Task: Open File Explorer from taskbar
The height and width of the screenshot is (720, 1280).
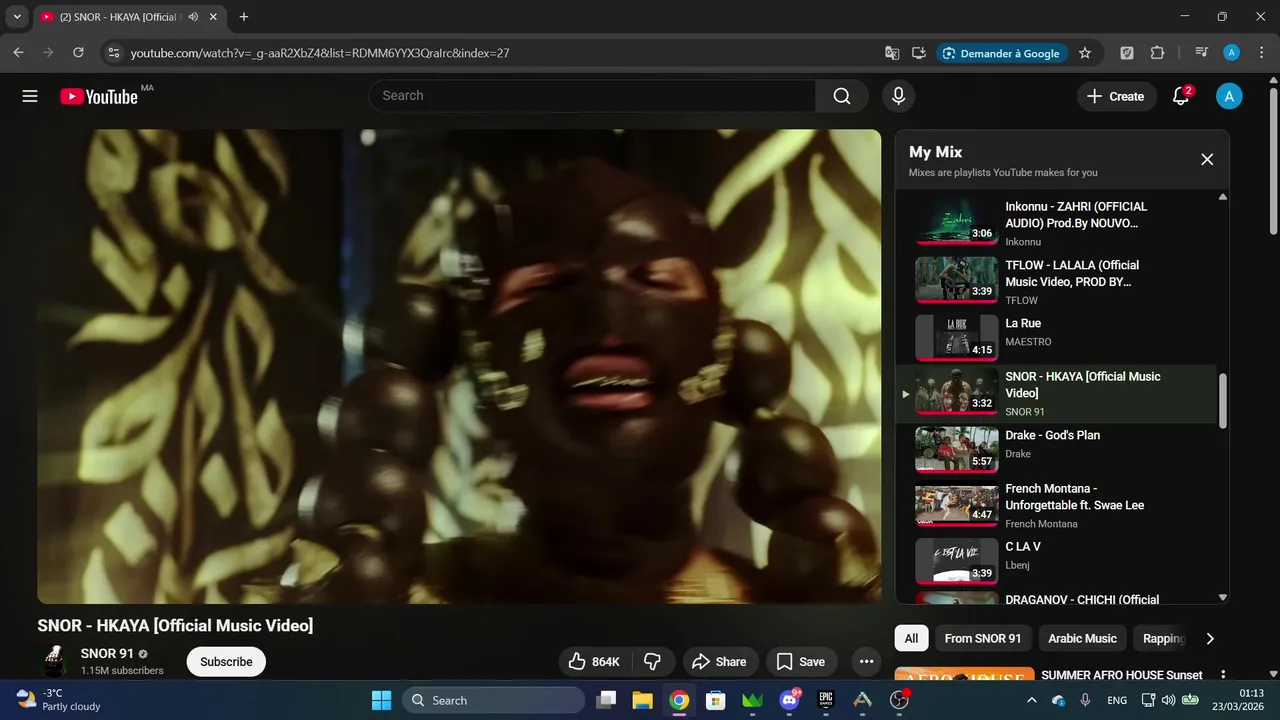Action: (642, 700)
